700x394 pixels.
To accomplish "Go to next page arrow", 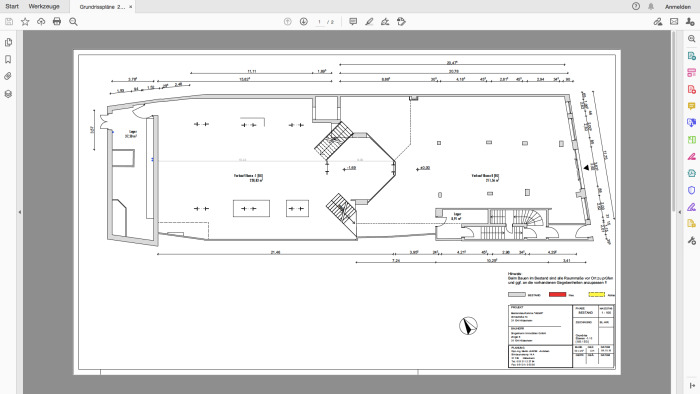I will tap(304, 21).
